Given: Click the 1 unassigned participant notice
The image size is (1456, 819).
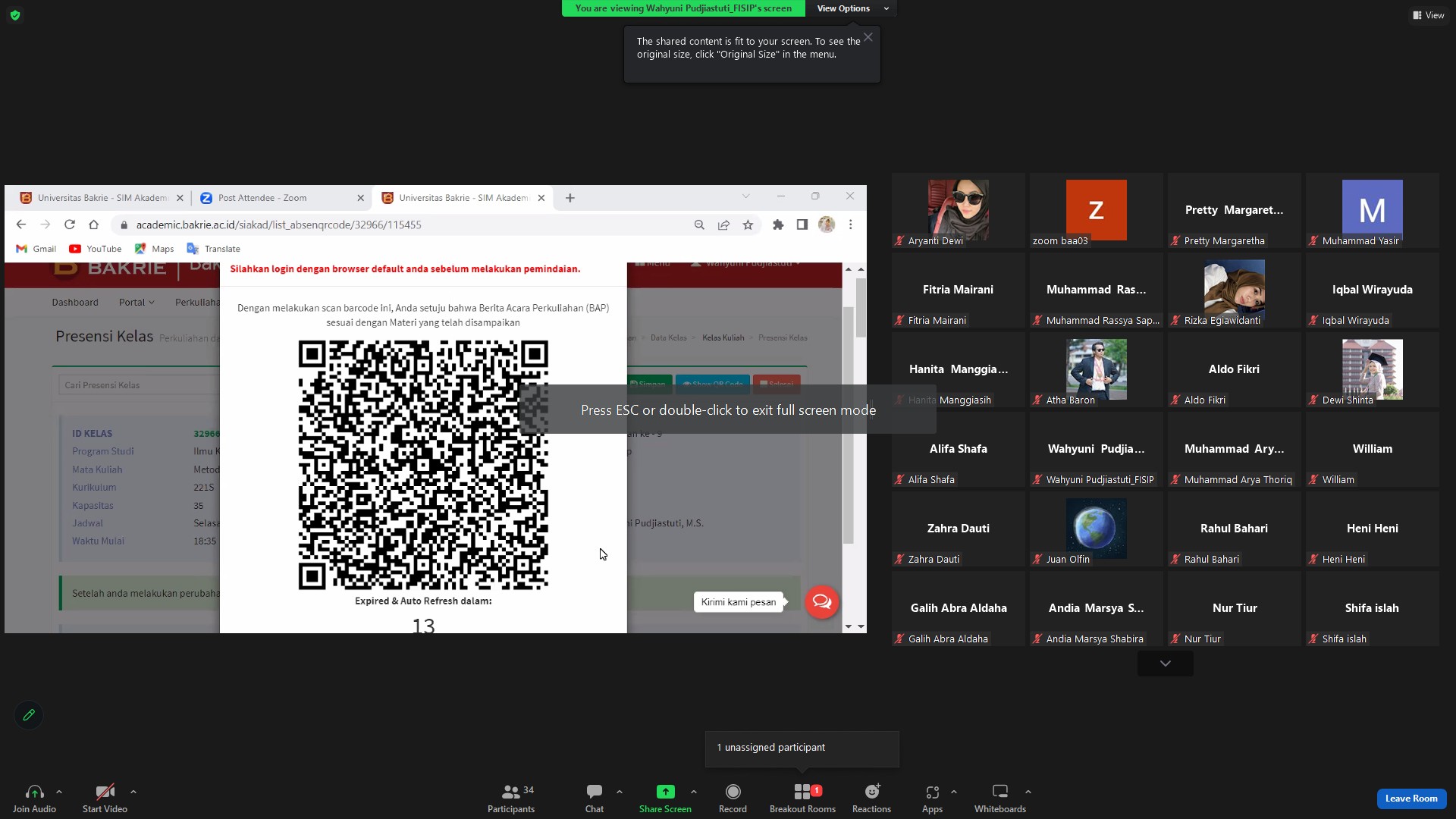Looking at the screenshot, I should tap(802, 748).
